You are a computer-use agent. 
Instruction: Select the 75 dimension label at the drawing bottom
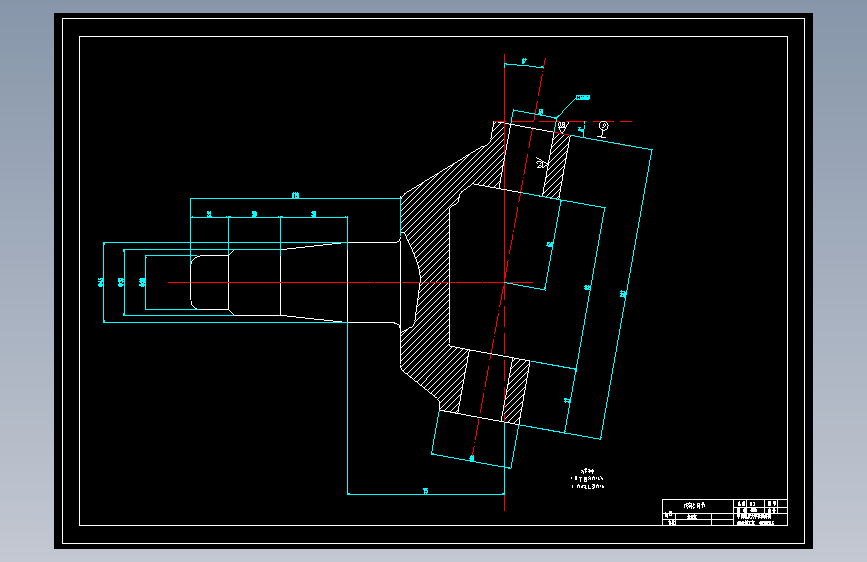click(x=425, y=491)
